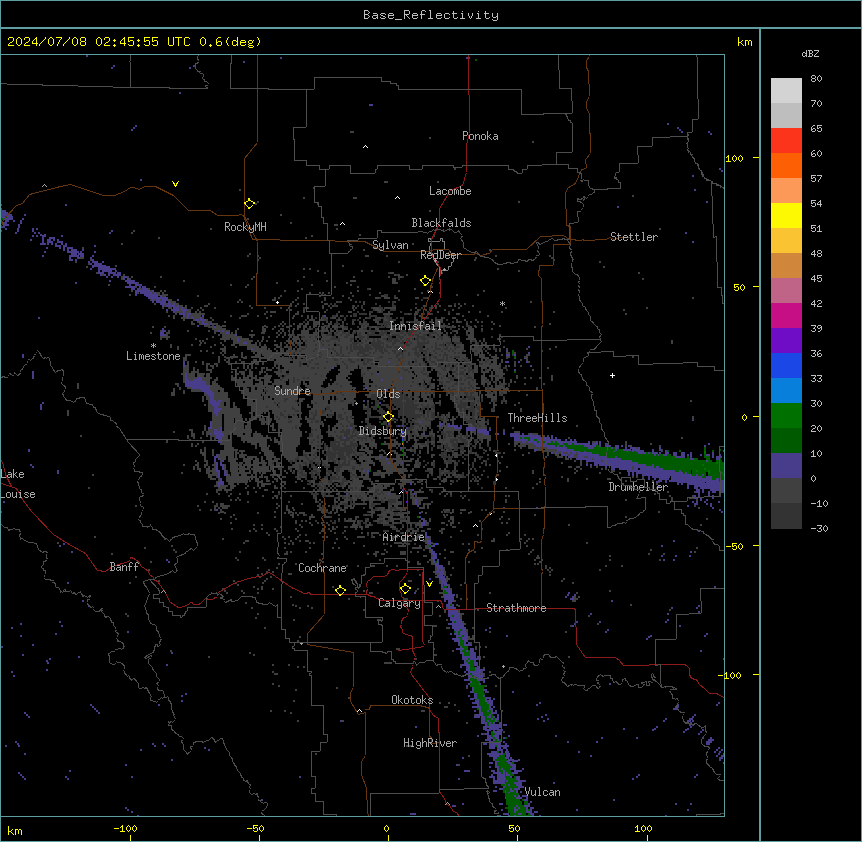The width and height of the screenshot is (862, 842).
Task: Select the yellow V marker east of Calgary
Action: pos(429,584)
